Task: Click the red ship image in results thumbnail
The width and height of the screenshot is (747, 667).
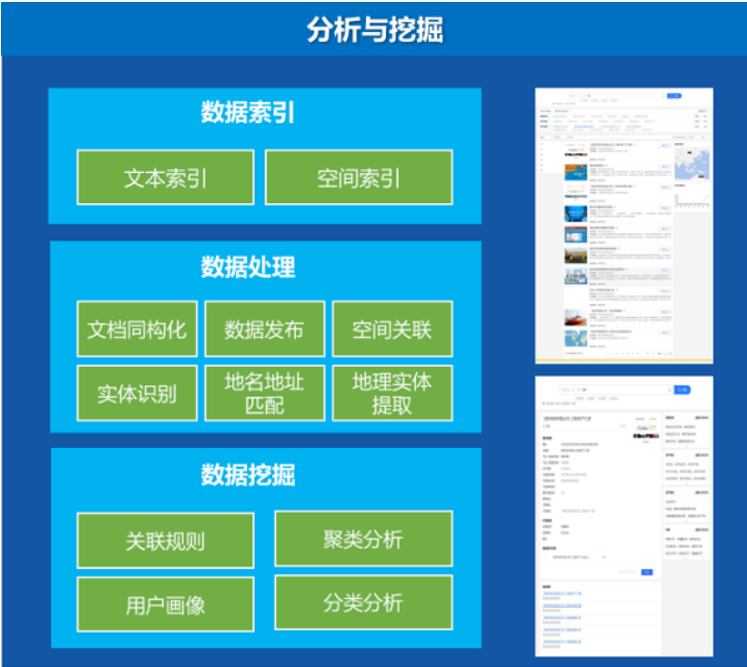Action: click(x=575, y=318)
